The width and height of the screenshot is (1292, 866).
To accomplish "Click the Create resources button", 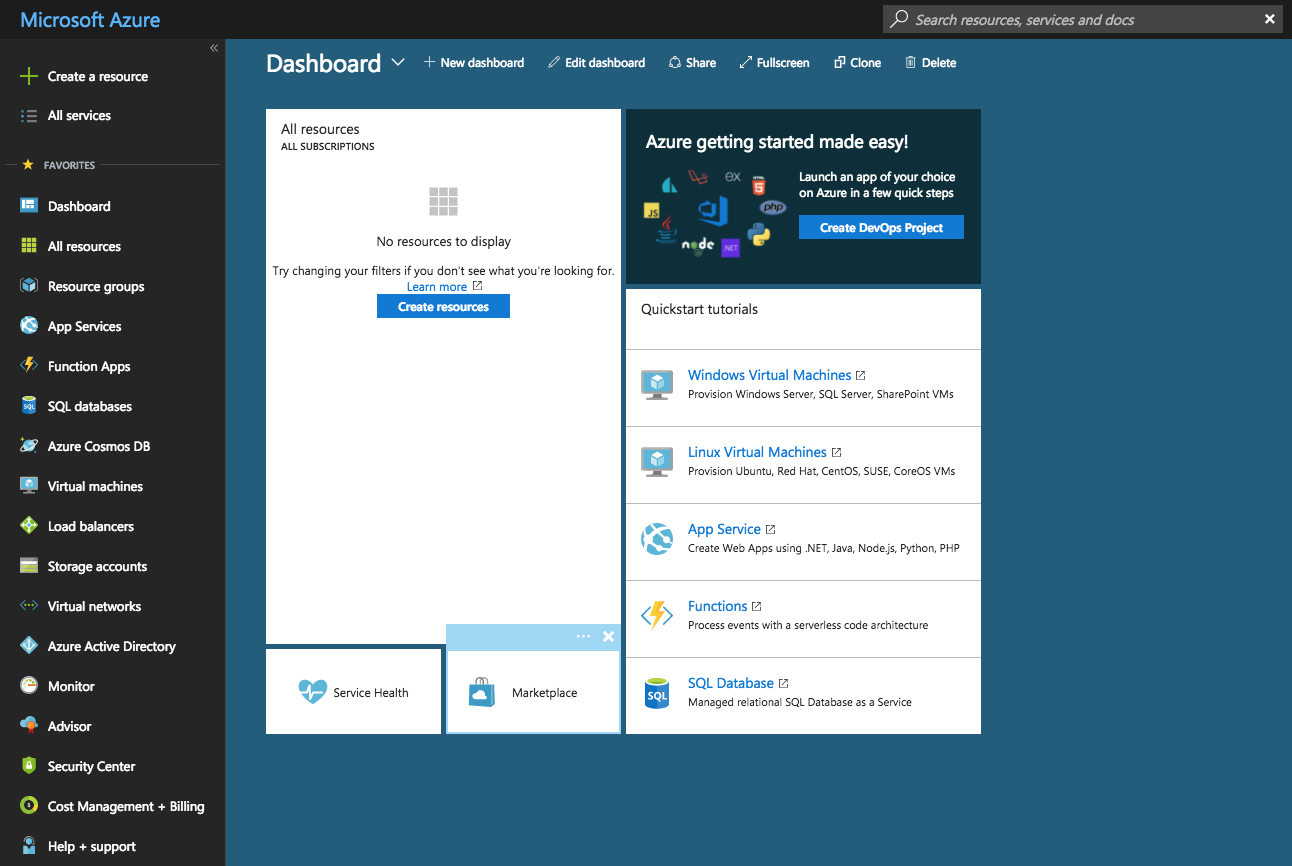I will coord(443,306).
